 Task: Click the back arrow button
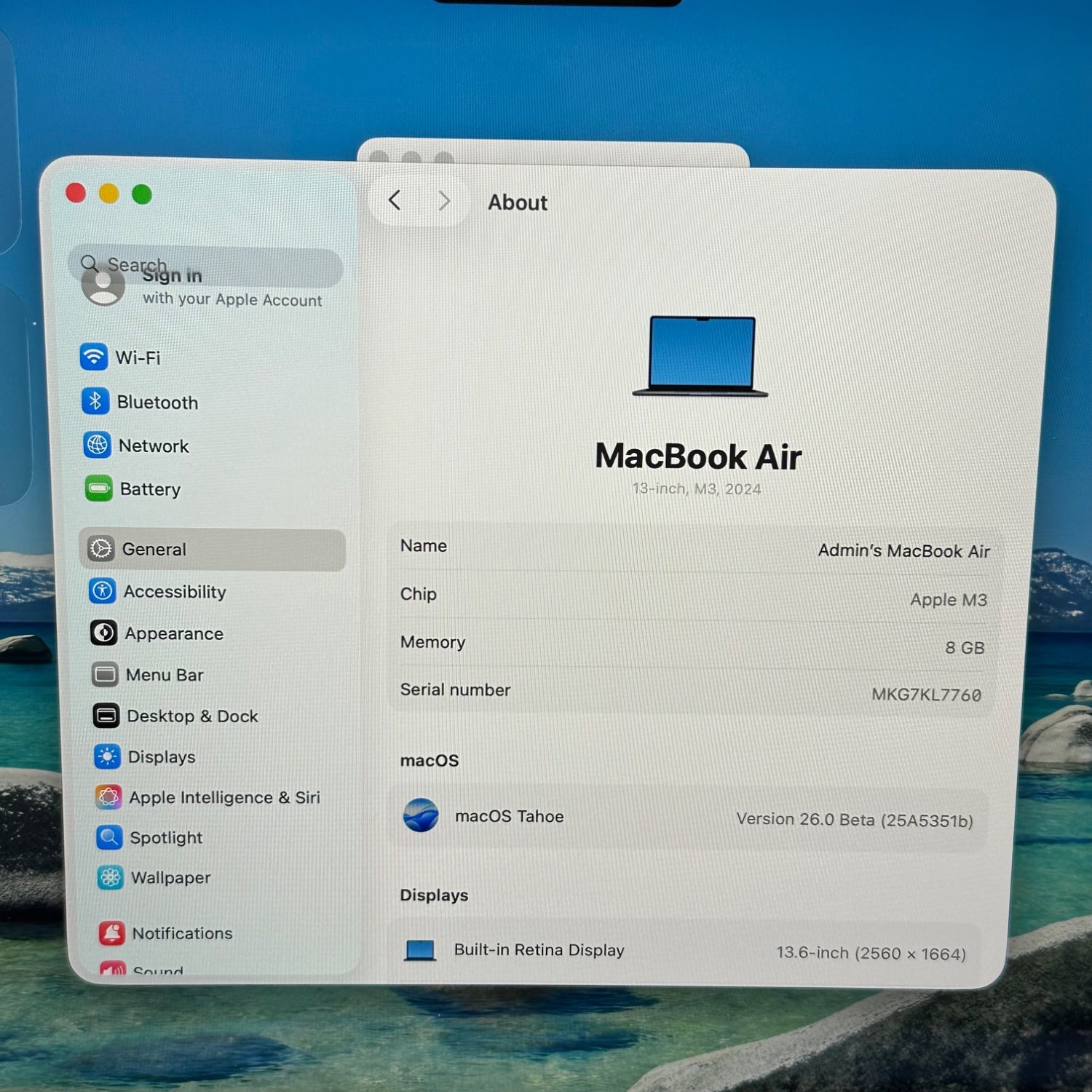click(x=395, y=200)
